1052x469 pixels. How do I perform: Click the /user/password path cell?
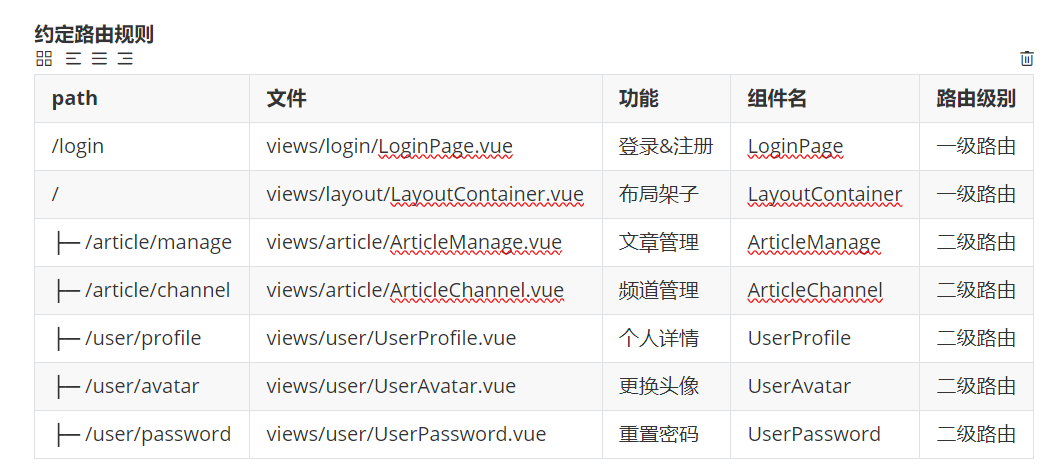point(142,434)
